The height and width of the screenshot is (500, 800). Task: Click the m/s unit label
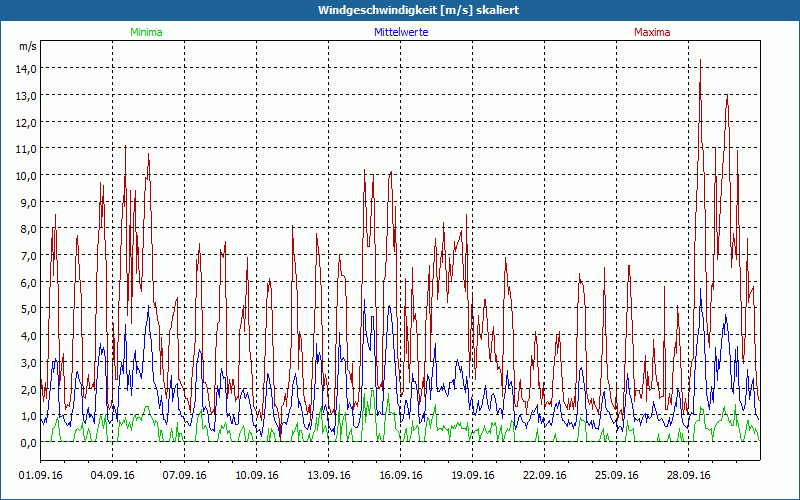pyautogui.click(x=28, y=46)
